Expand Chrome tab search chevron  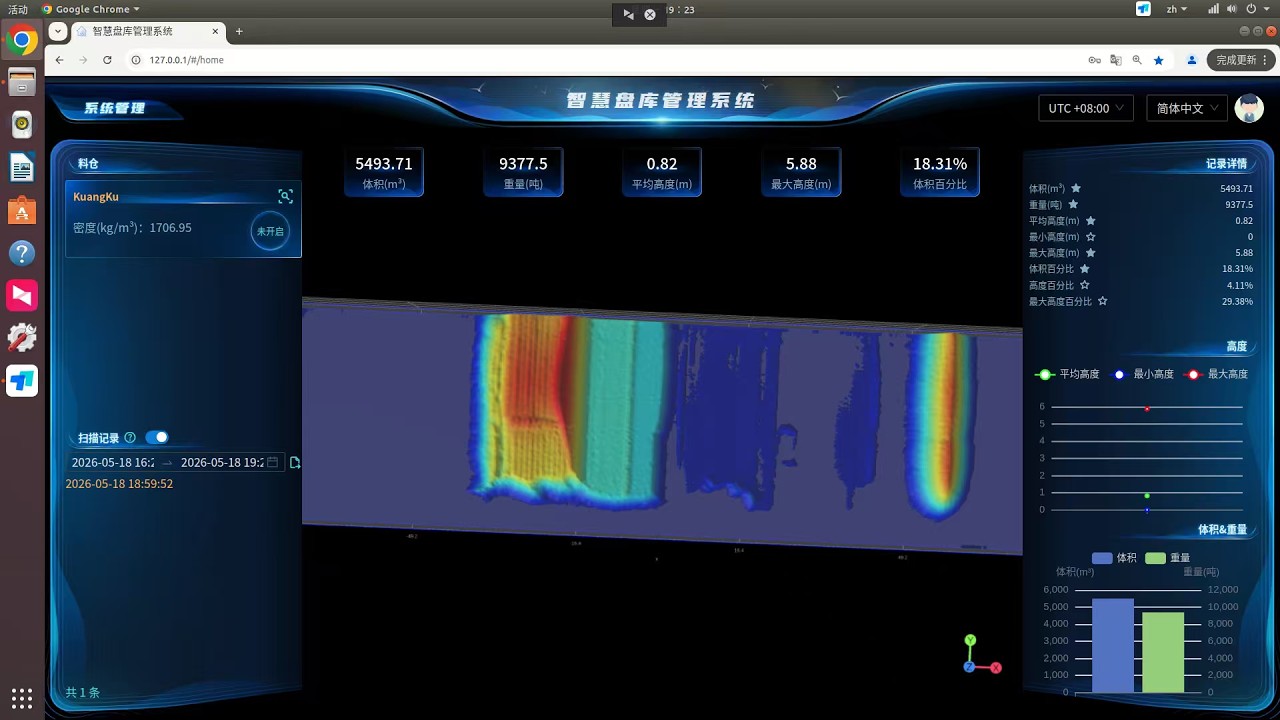coord(59,31)
